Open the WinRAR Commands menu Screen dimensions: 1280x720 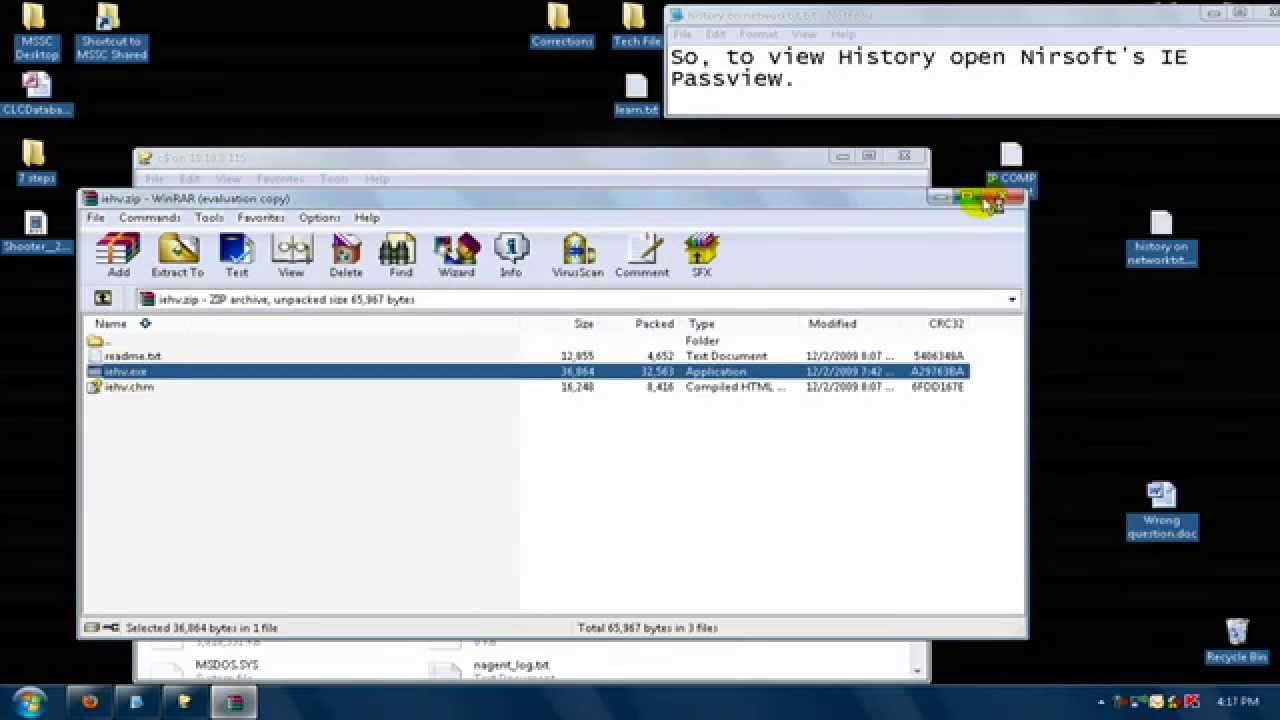(149, 217)
